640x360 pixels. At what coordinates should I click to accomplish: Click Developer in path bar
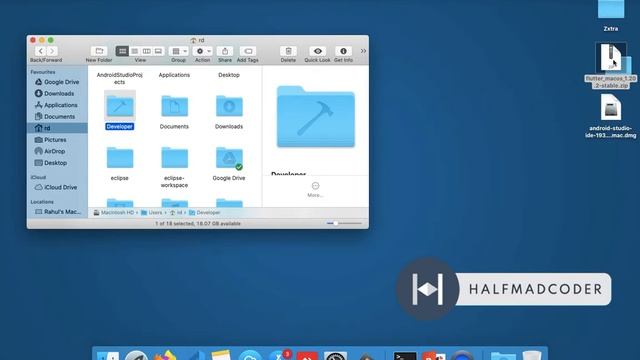204,213
